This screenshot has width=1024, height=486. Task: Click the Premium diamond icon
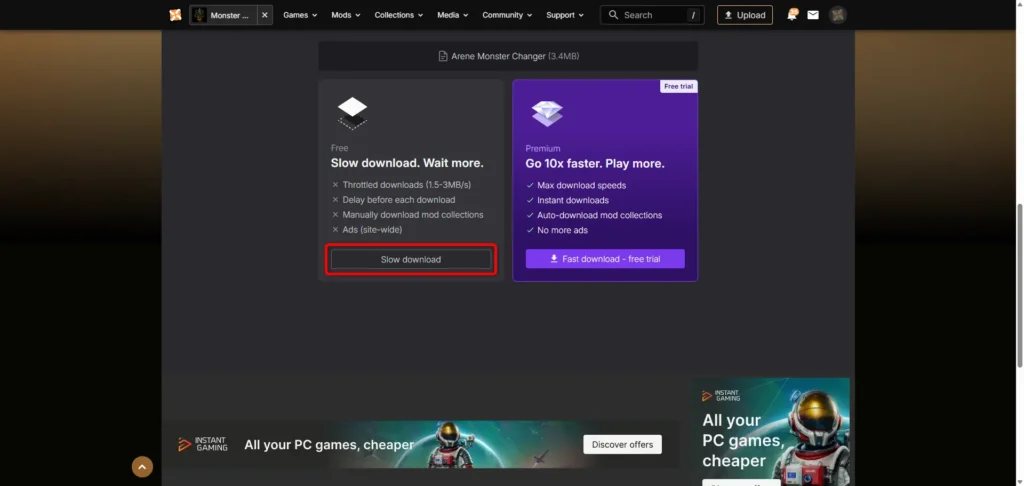point(547,114)
